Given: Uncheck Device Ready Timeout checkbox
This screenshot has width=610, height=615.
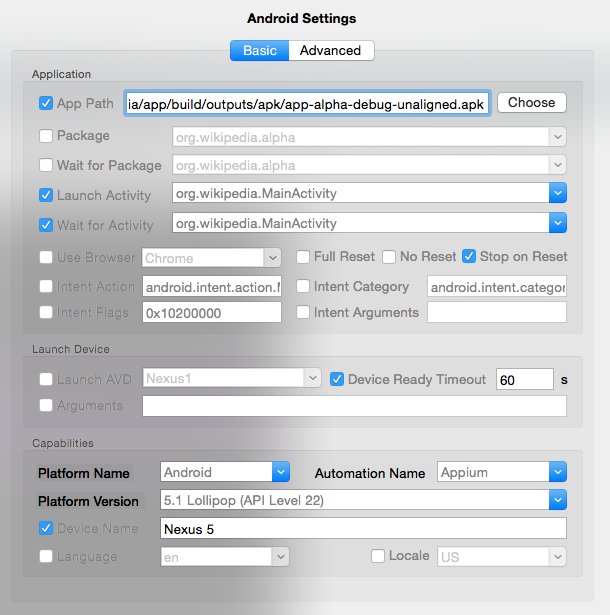Looking at the screenshot, I should 337,379.
